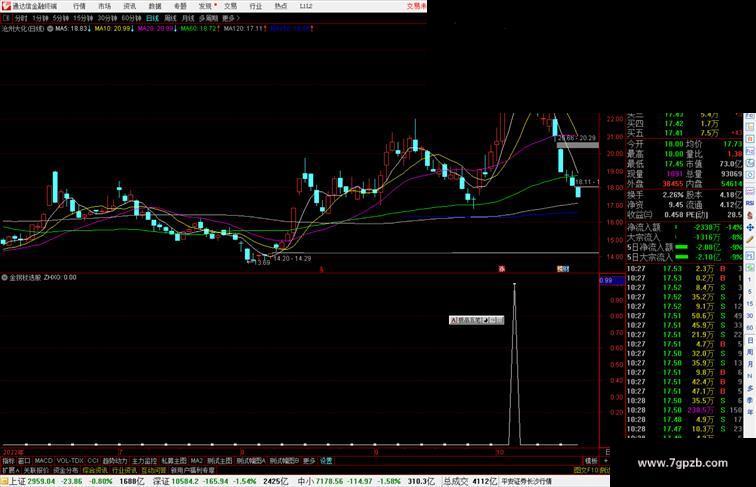756x487 pixels.
Task: Click the 模板 template button
Action: pos(591,461)
